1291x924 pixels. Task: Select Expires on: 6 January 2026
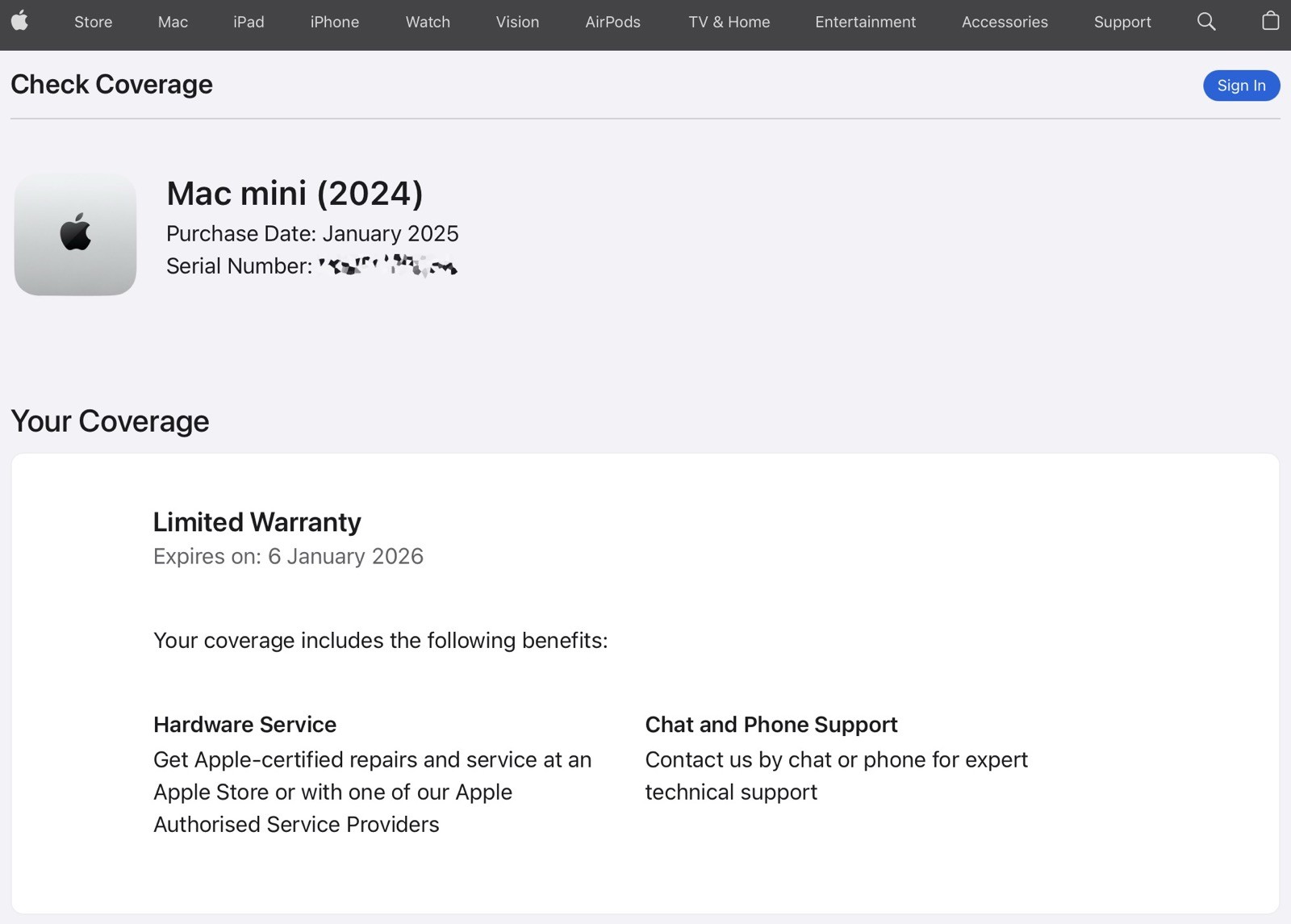(x=288, y=556)
